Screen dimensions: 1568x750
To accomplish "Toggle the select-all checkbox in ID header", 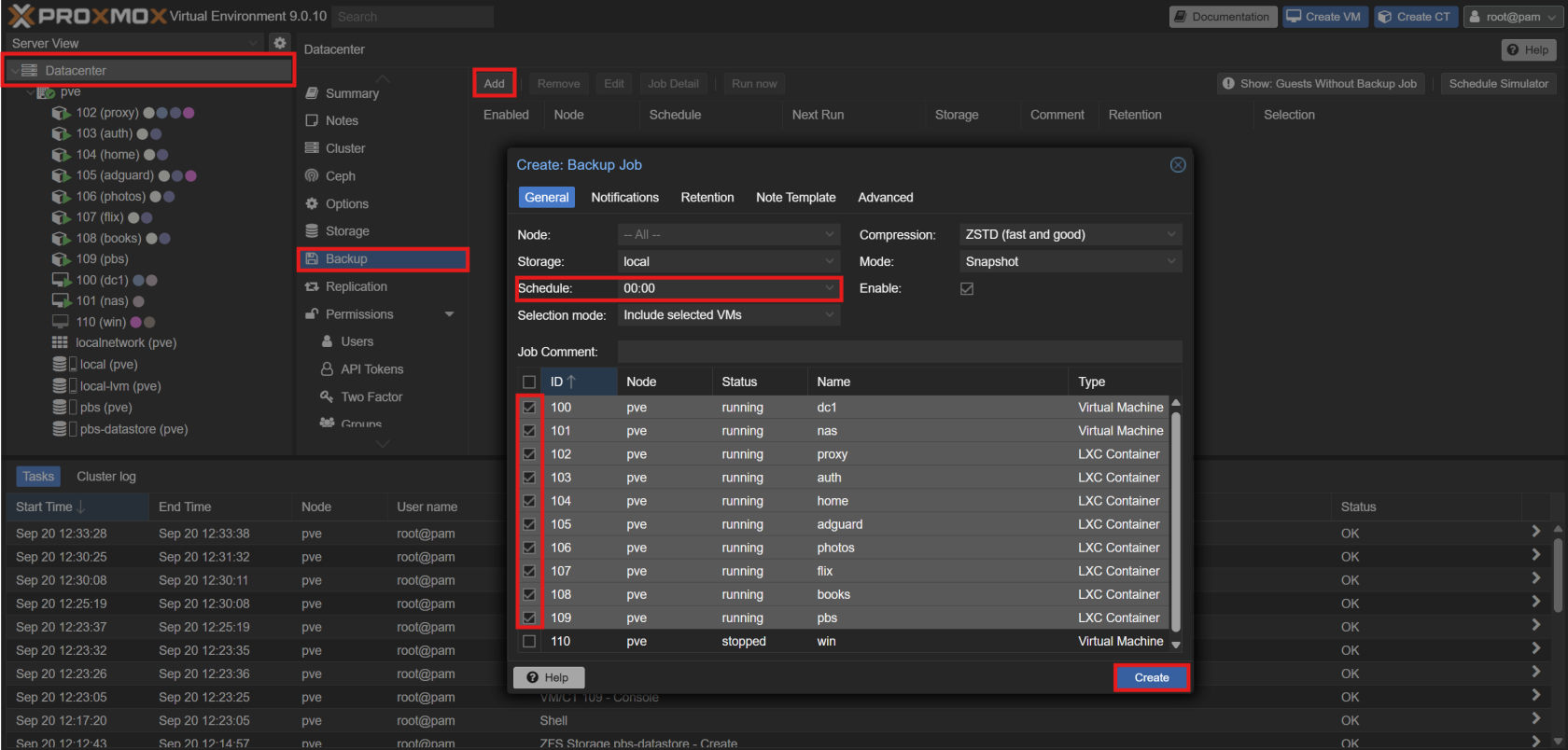I will click(529, 382).
